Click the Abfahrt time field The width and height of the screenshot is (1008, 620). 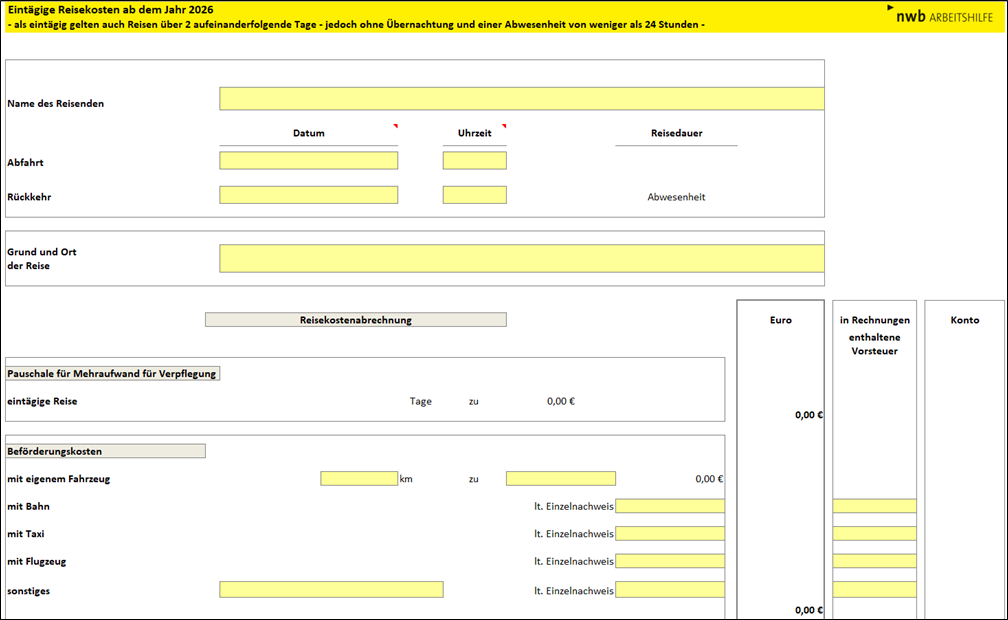tap(474, 161)
